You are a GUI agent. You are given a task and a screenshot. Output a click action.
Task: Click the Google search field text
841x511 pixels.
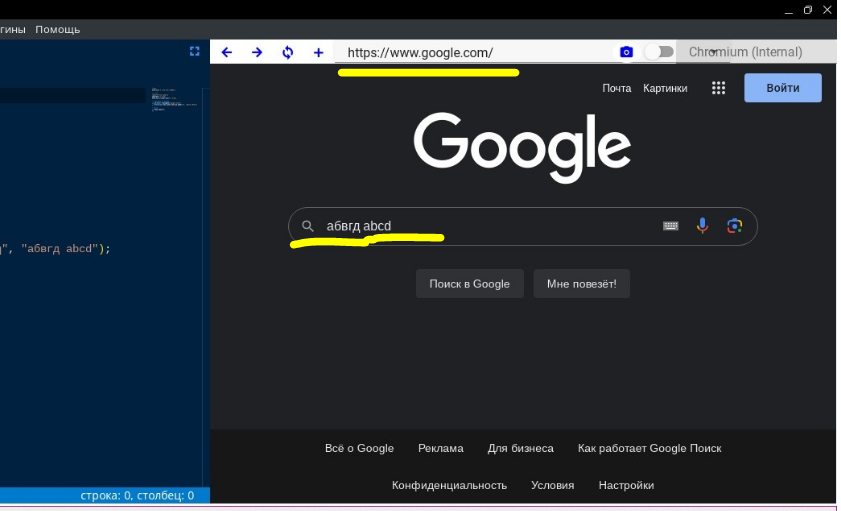[x=359, y=226]
